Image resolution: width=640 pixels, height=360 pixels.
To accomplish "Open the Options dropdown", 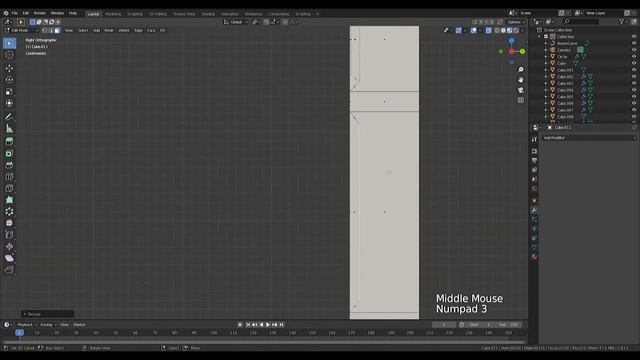I will pyautogui.click(x=516, y=22).
